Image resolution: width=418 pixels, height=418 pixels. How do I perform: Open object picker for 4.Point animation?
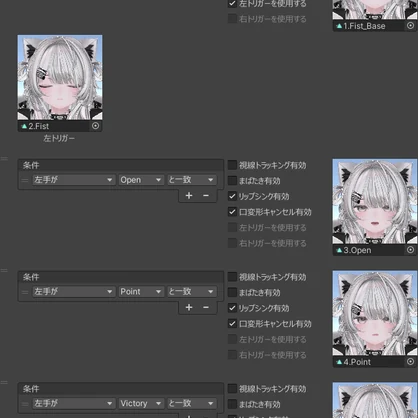[410, 362]
